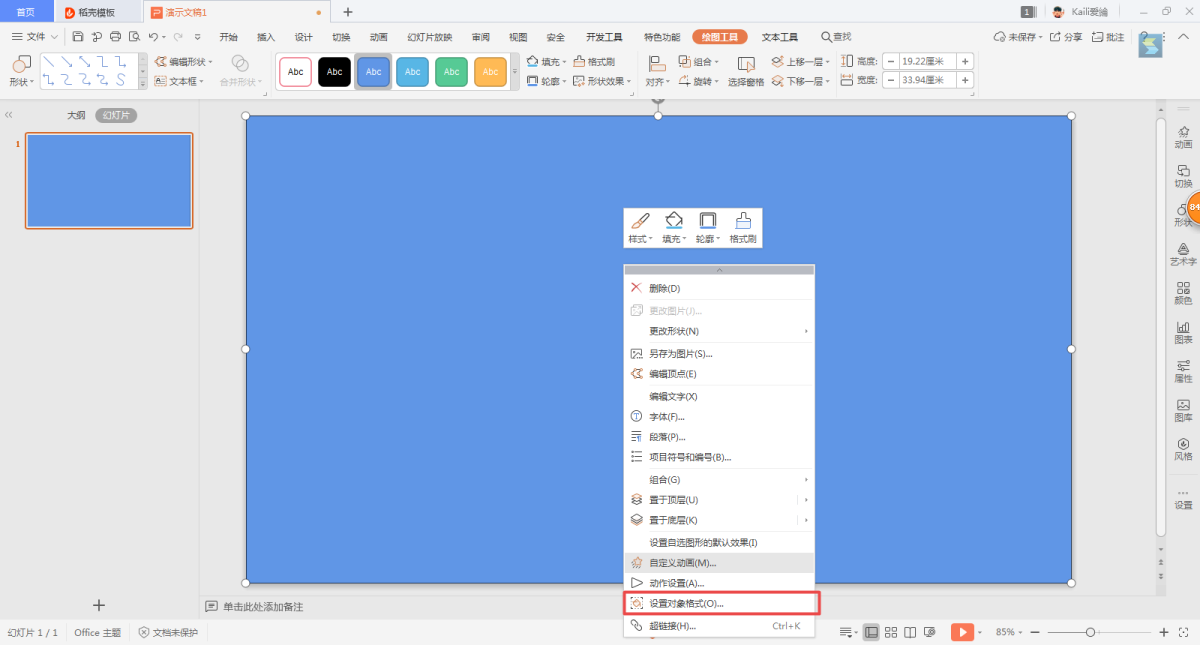The width and height of the screenshot is (1200, 645).
Task: Click the undo arrow icon
Action: pos(153,37)
